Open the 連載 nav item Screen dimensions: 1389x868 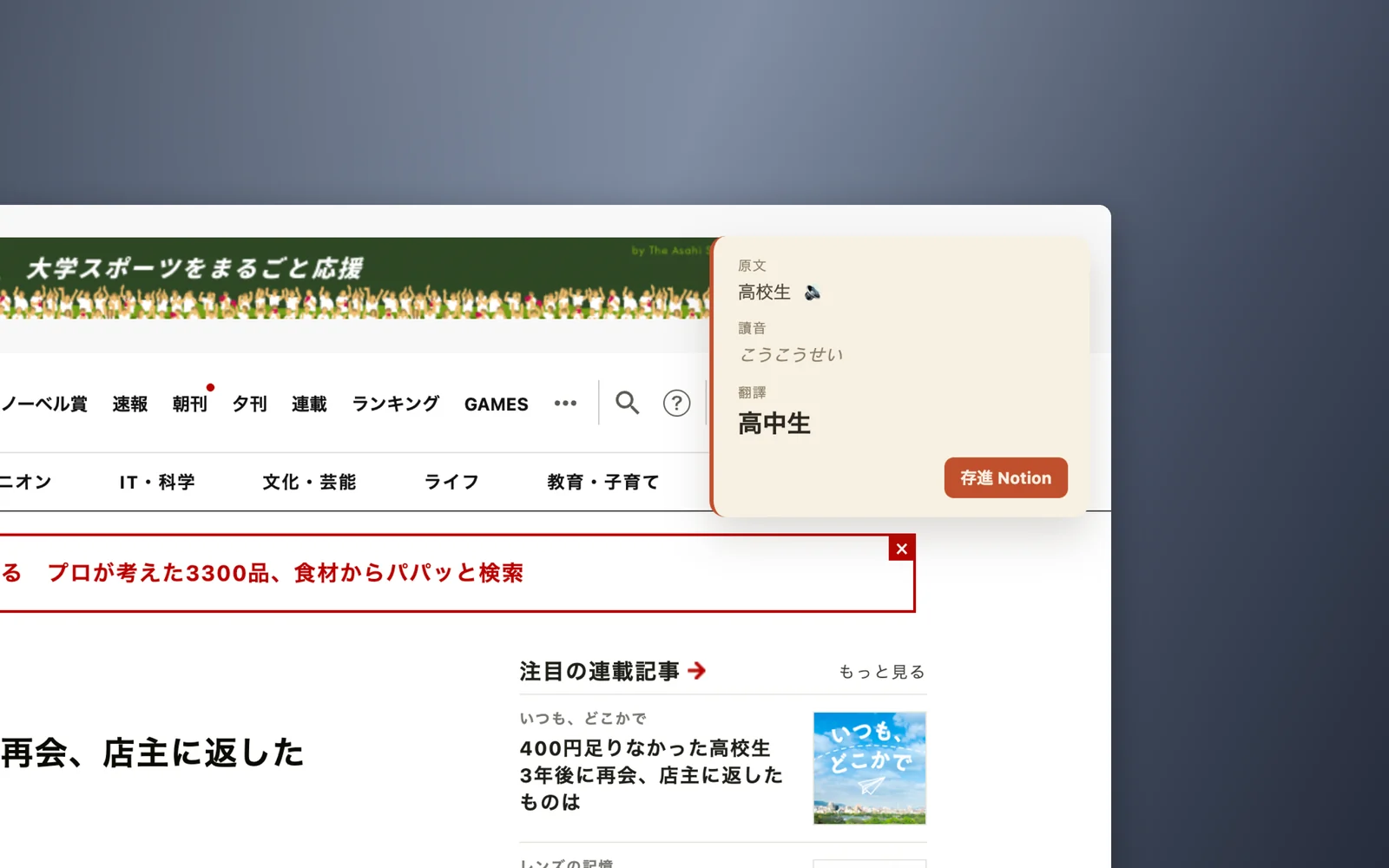(310, 404)
